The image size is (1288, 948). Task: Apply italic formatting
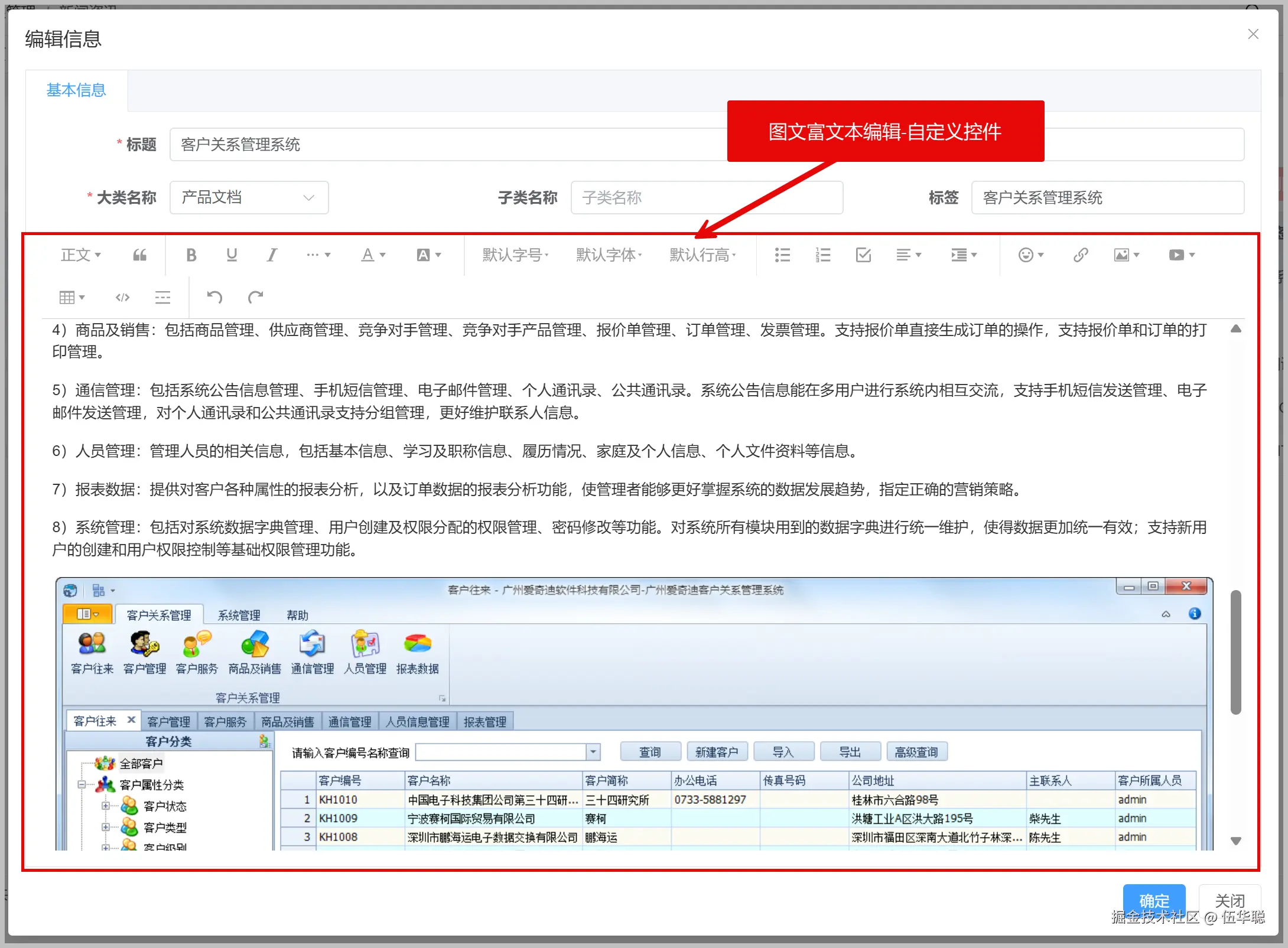coord(271,255)
